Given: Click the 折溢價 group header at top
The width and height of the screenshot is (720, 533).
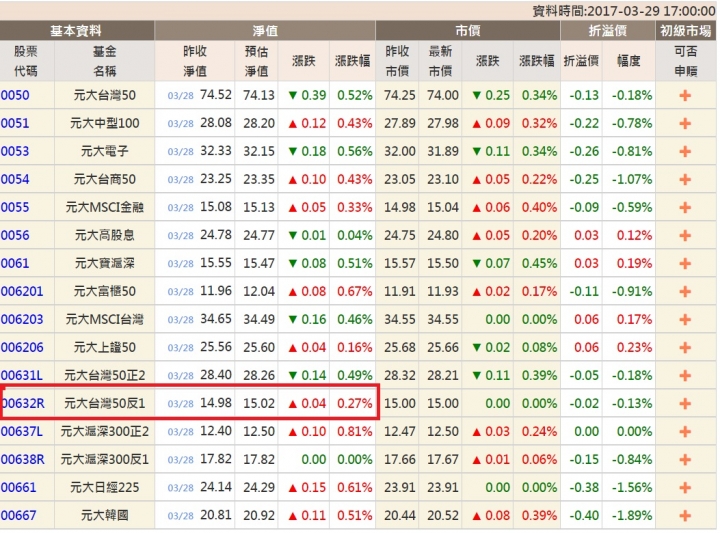Looking at the screenshot, I should [x=608, y=31].
